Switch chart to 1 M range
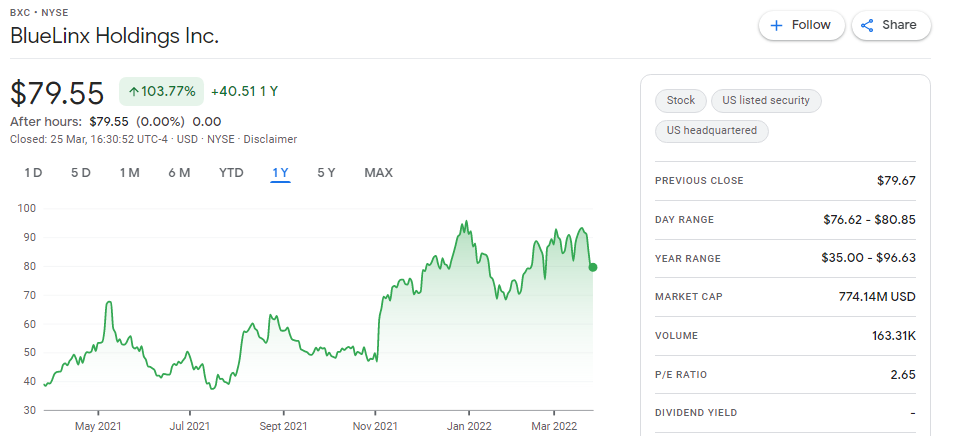This screenshot has width=953, height=436. point(129,173)
